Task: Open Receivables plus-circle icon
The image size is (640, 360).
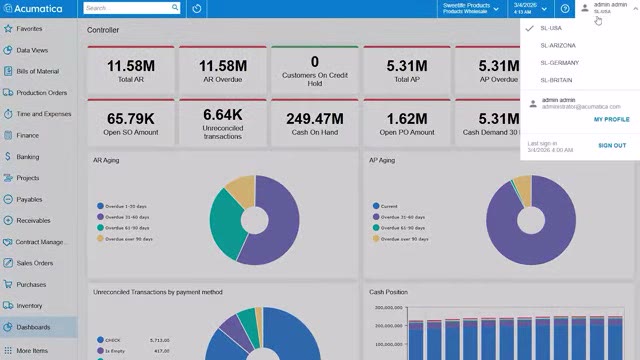Action: point(8,220)
